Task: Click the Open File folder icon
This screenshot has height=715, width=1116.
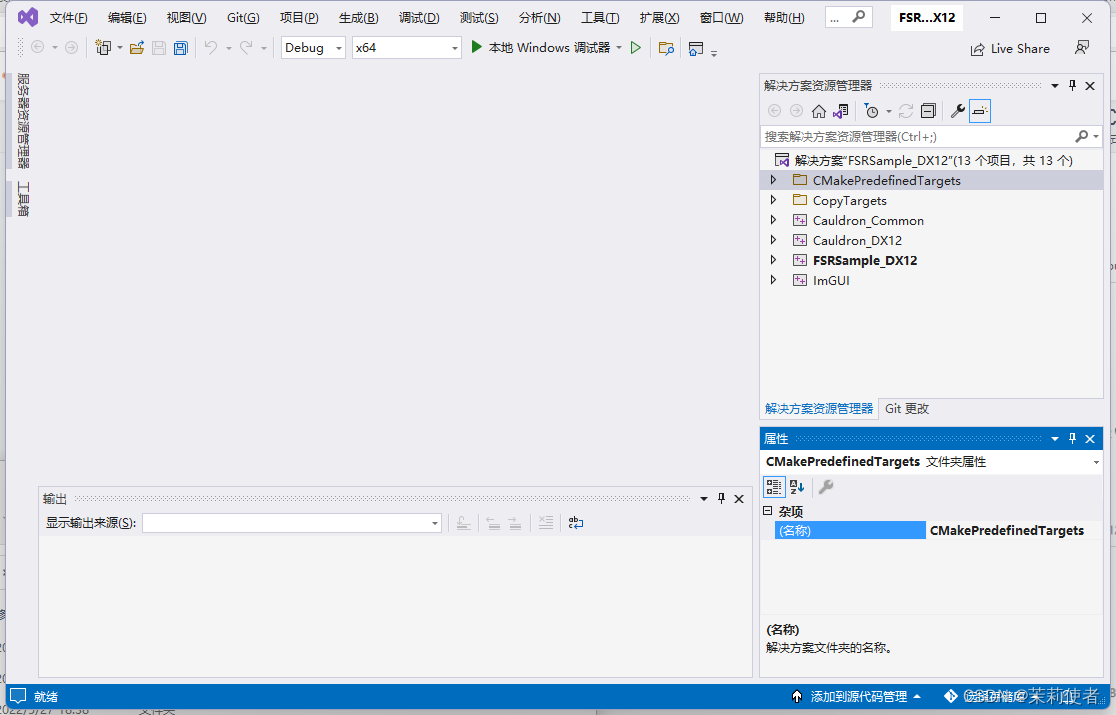Action: click(137, 48)
